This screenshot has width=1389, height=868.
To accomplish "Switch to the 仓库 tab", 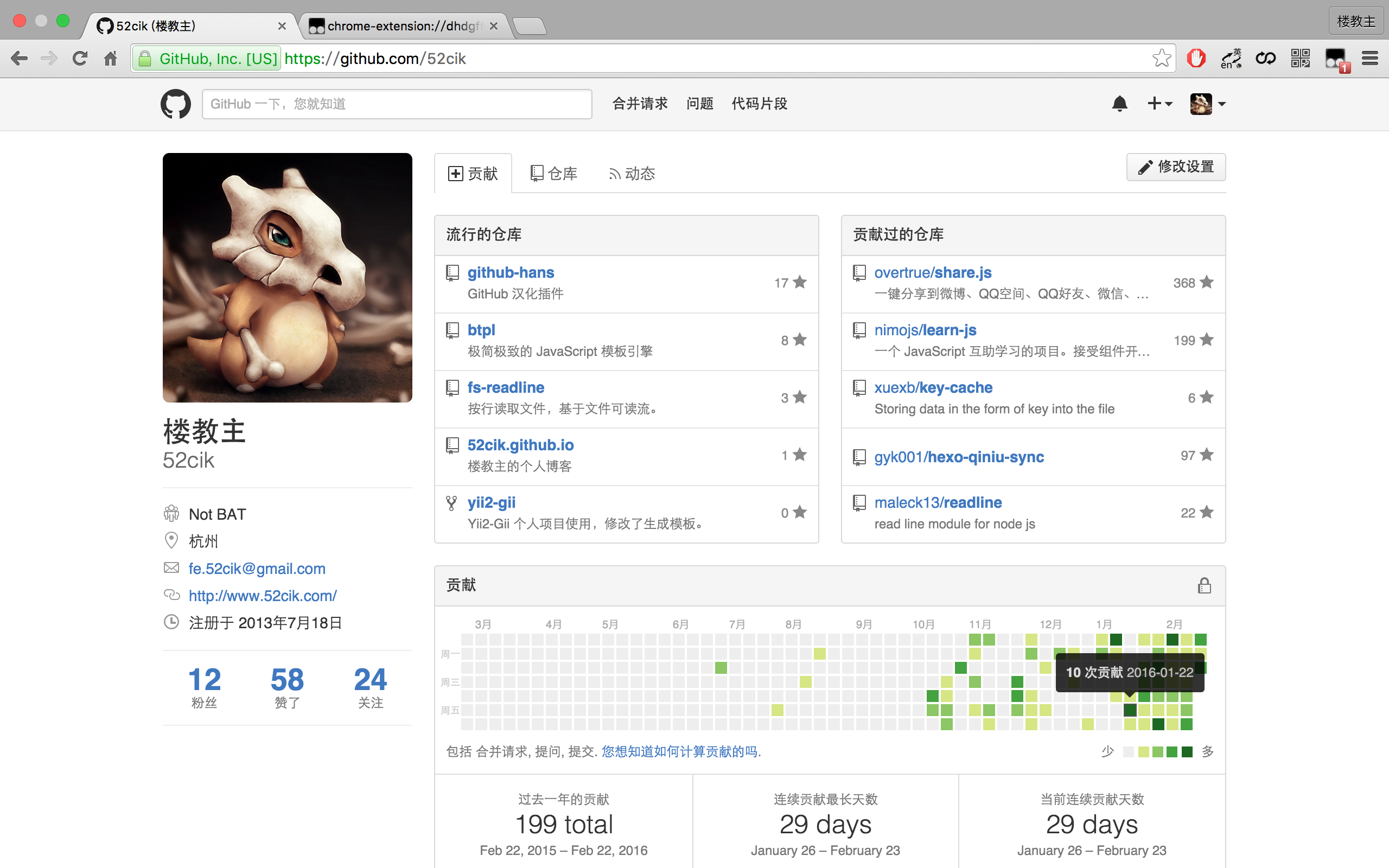I will [x=554, y=174].
